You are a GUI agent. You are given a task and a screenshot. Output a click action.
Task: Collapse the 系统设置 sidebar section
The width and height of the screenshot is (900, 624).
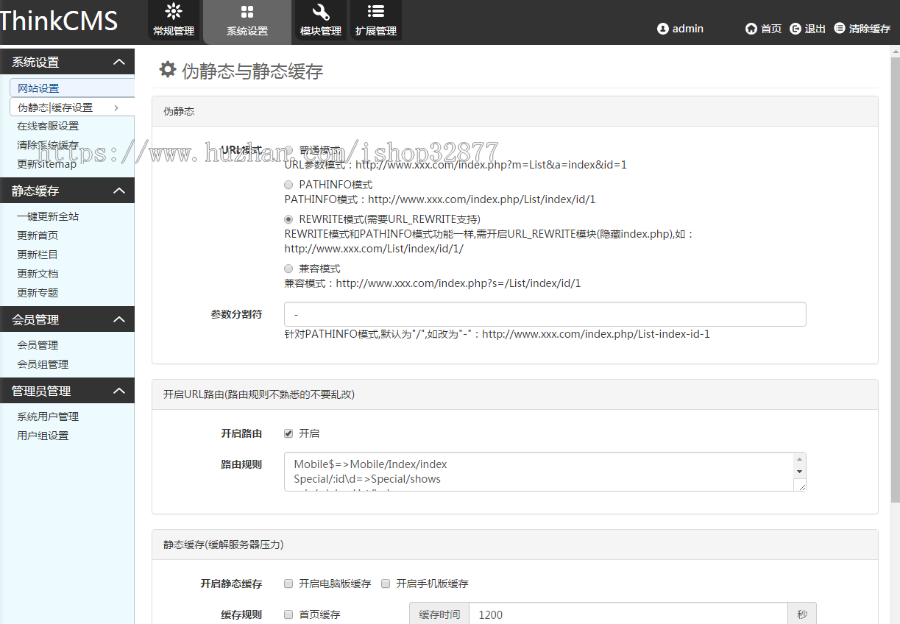click(x=119, y=62)
